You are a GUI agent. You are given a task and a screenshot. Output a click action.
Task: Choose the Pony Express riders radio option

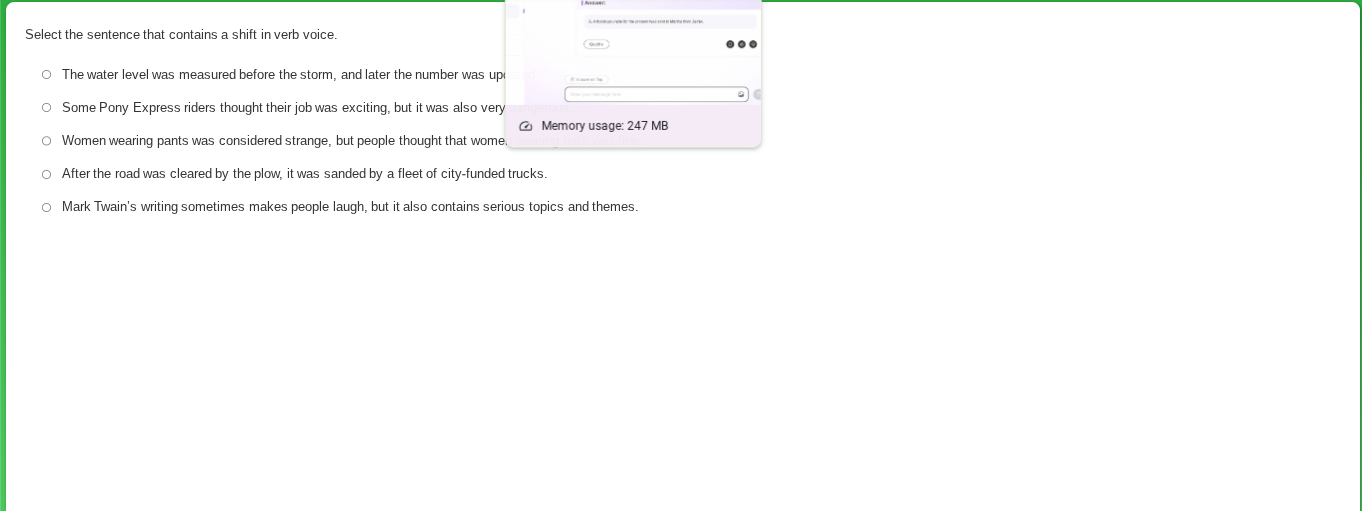(x=46, y=108)
